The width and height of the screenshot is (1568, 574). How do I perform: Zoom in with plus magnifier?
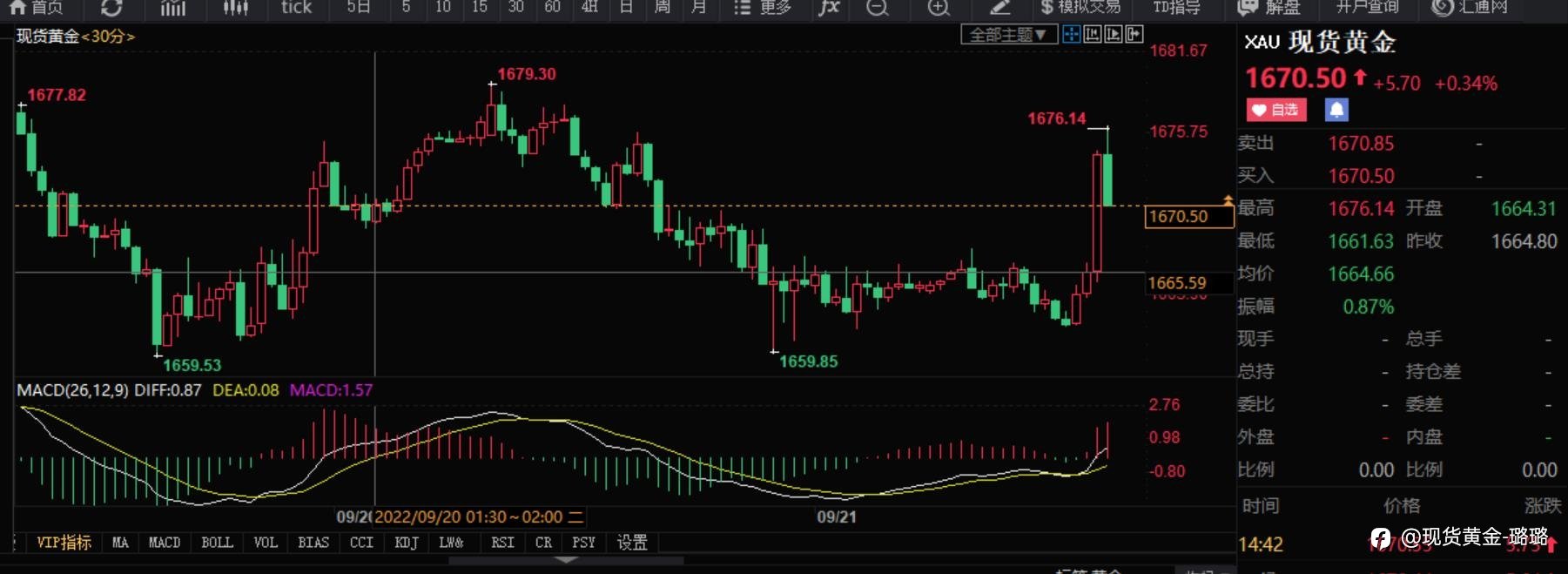939,7
